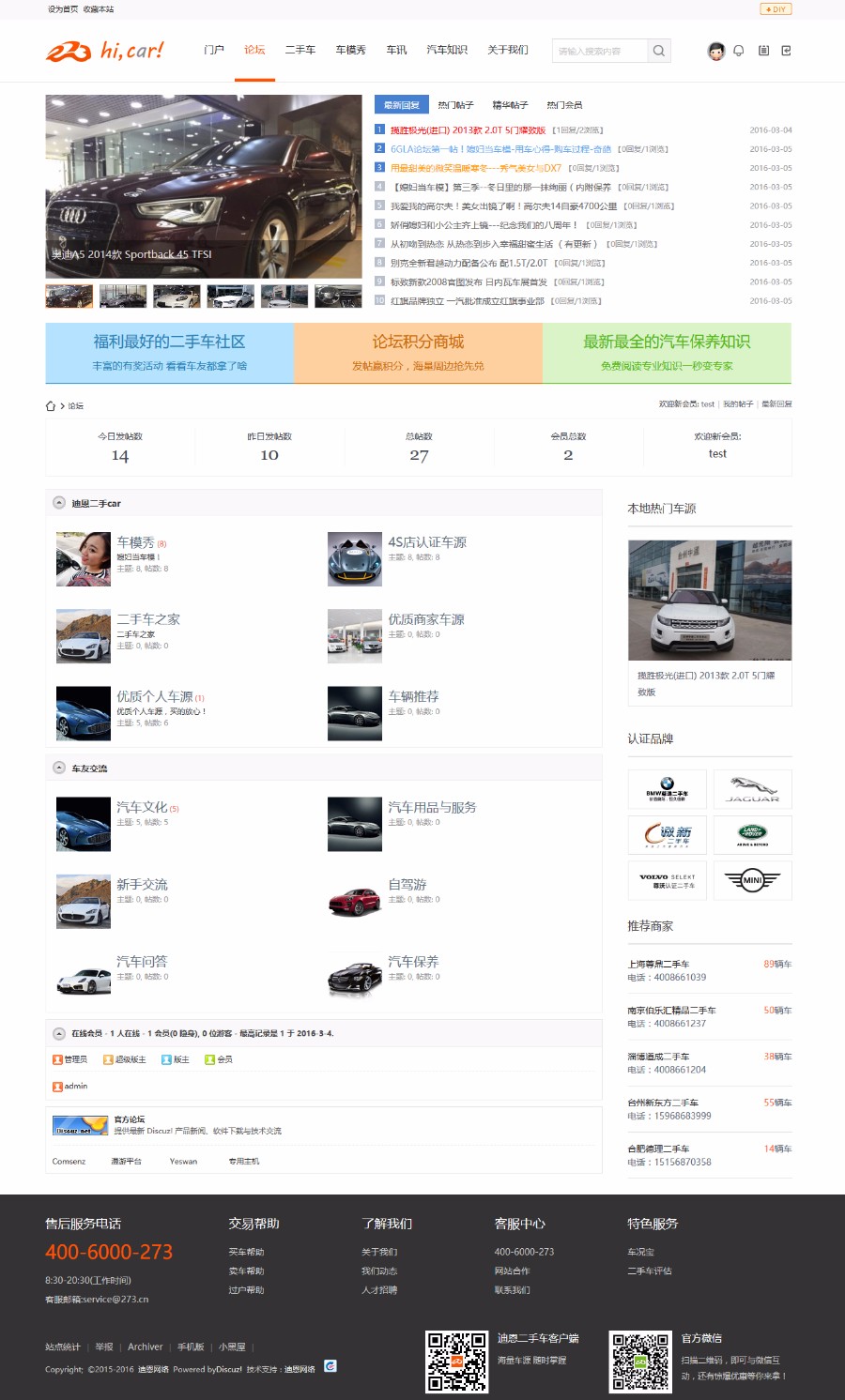Open the notification bell icon in header
845x1400 pixels.
(x=739, y=51)
